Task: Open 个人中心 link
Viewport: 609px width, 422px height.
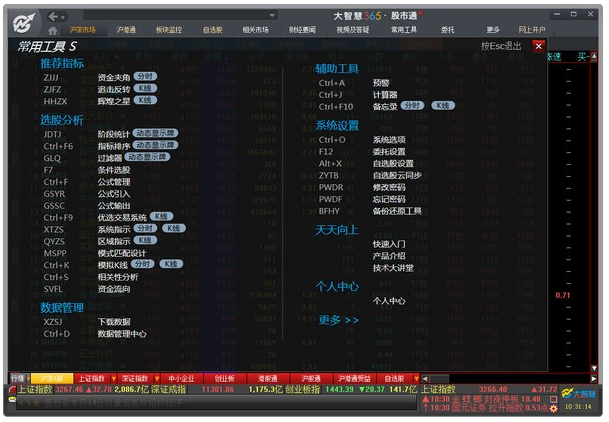Action: pos(389,301)
